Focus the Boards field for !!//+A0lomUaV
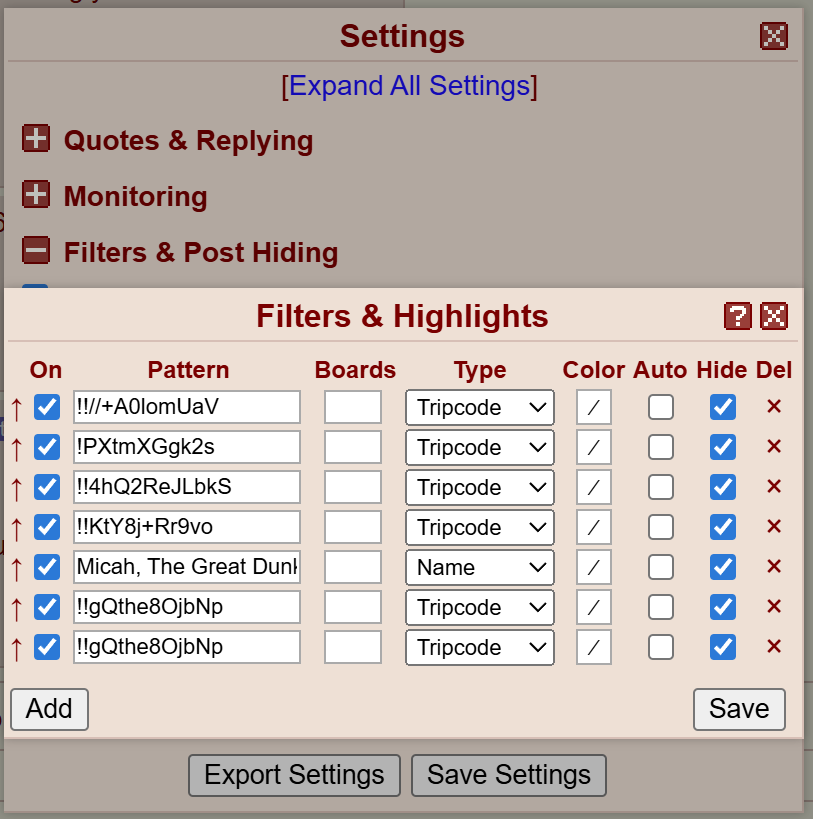 [353, 407]
